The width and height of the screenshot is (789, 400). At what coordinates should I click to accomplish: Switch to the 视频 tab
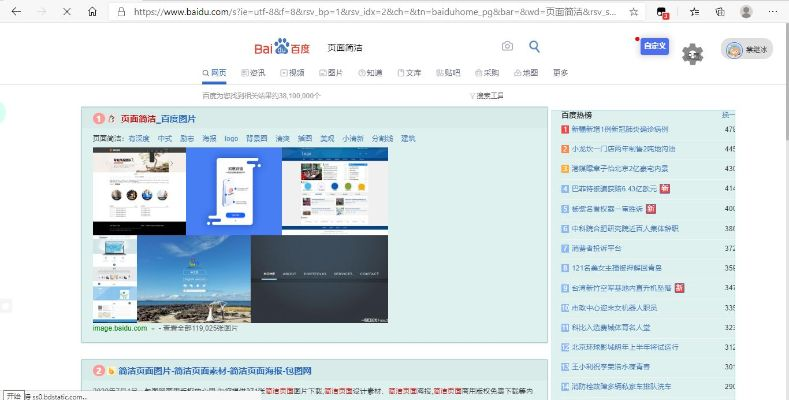coord(292,73)
